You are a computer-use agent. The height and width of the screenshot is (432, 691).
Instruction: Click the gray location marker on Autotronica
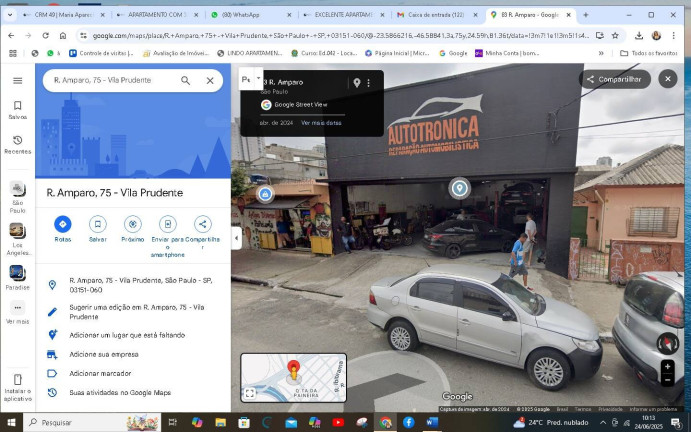click(459, 188)
